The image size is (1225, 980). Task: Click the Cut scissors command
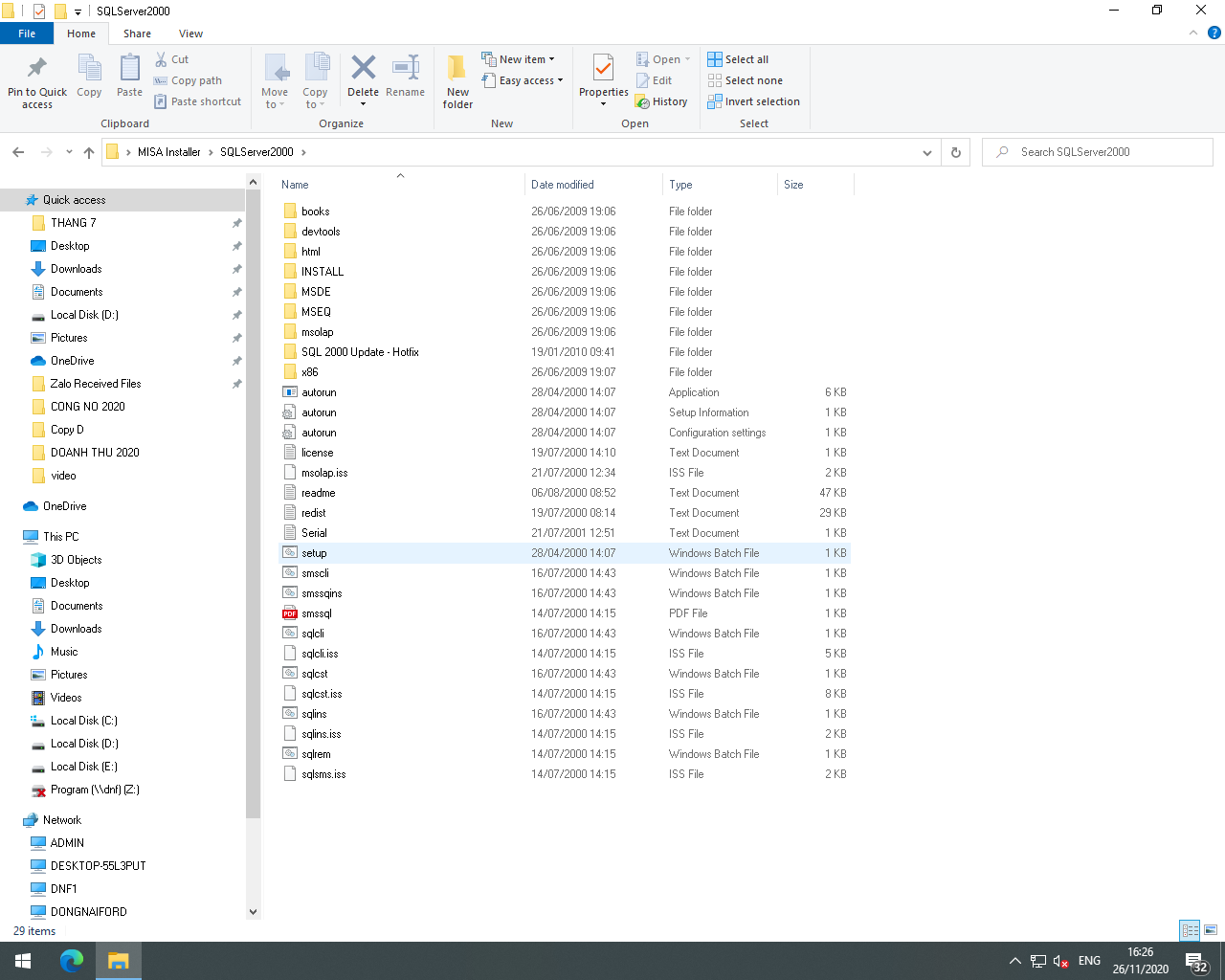coord(172,59)
